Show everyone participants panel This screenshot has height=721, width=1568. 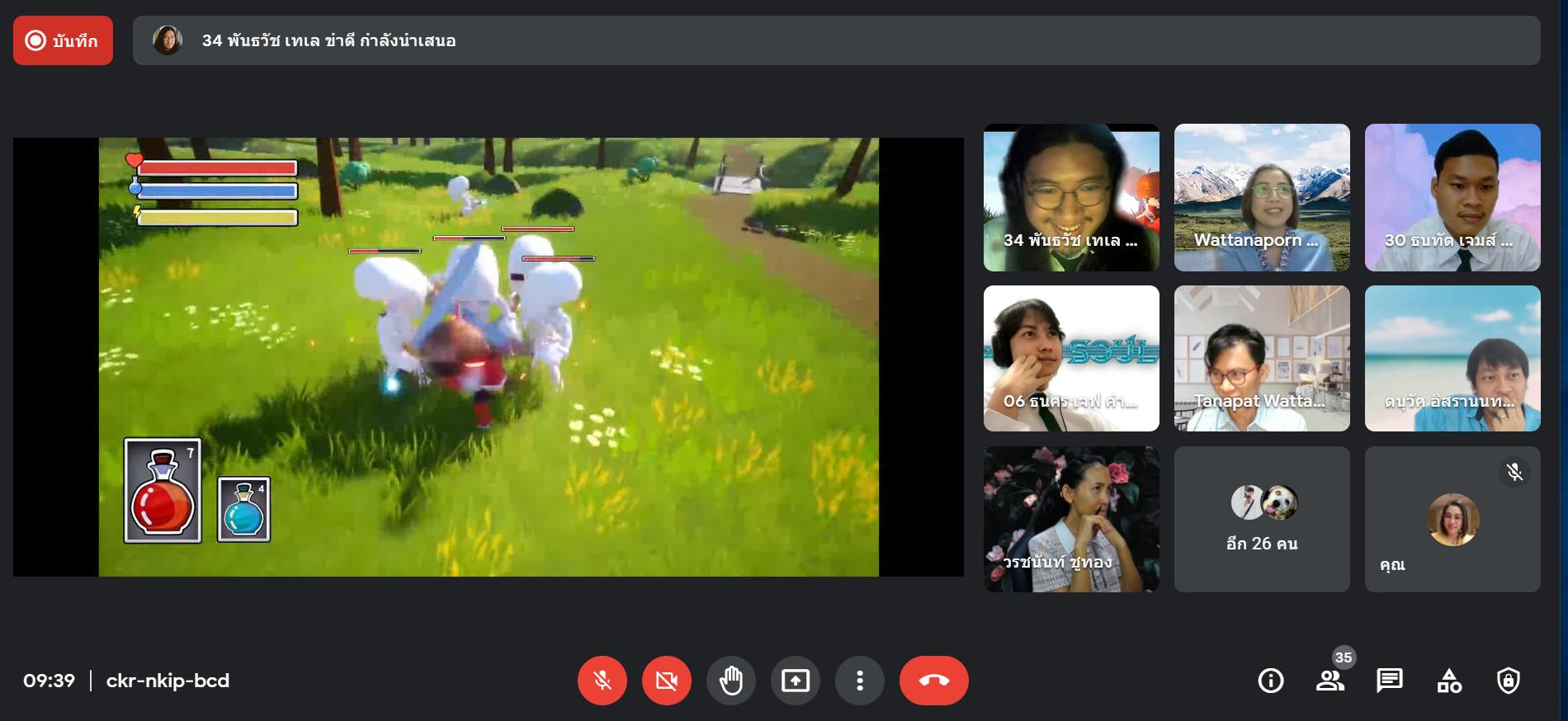[1330, 681]
